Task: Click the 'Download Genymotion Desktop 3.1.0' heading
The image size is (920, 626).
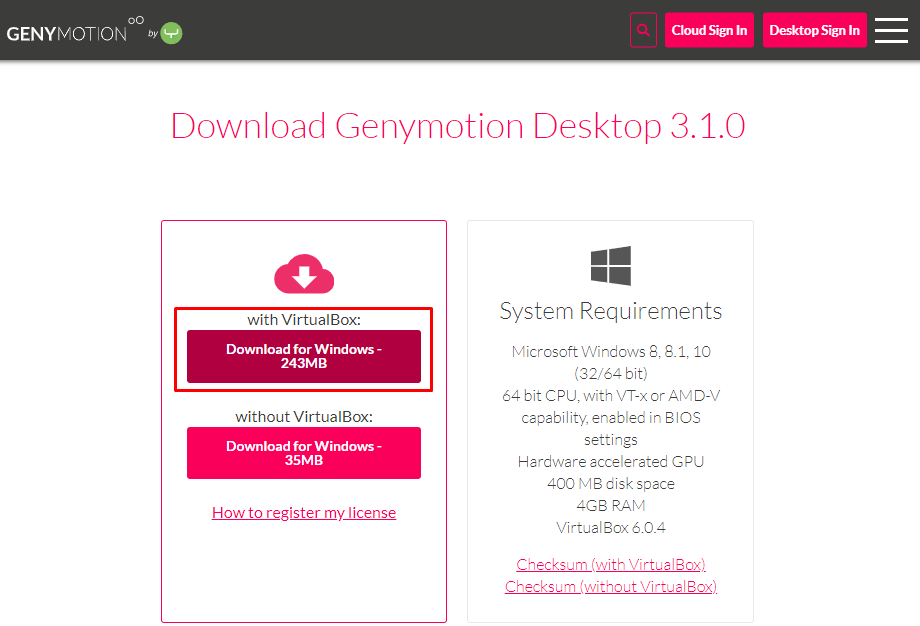Action: pyautogui.click(x=460, y=125)
